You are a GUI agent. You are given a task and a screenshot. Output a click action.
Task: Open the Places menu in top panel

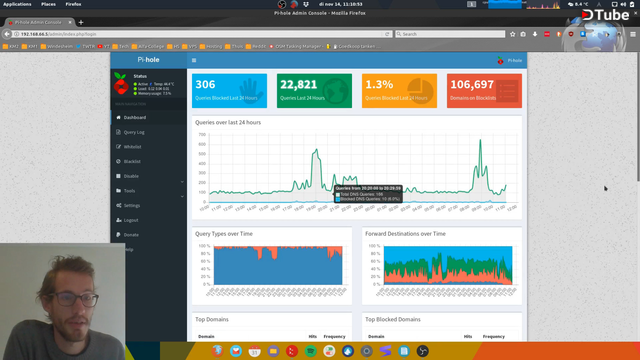(x=48, y=4)
